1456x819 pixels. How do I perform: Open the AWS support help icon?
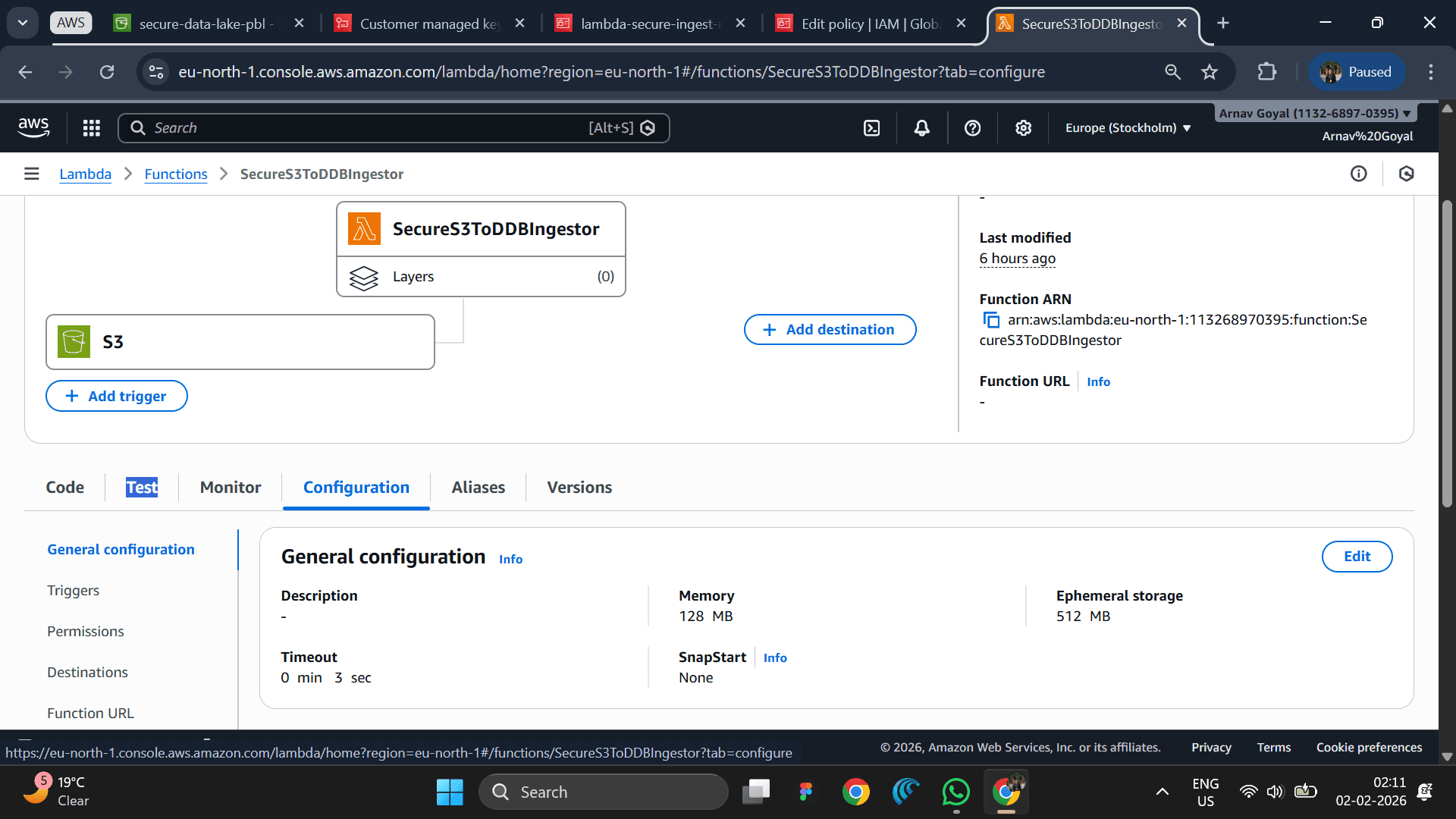coord(972,128)
